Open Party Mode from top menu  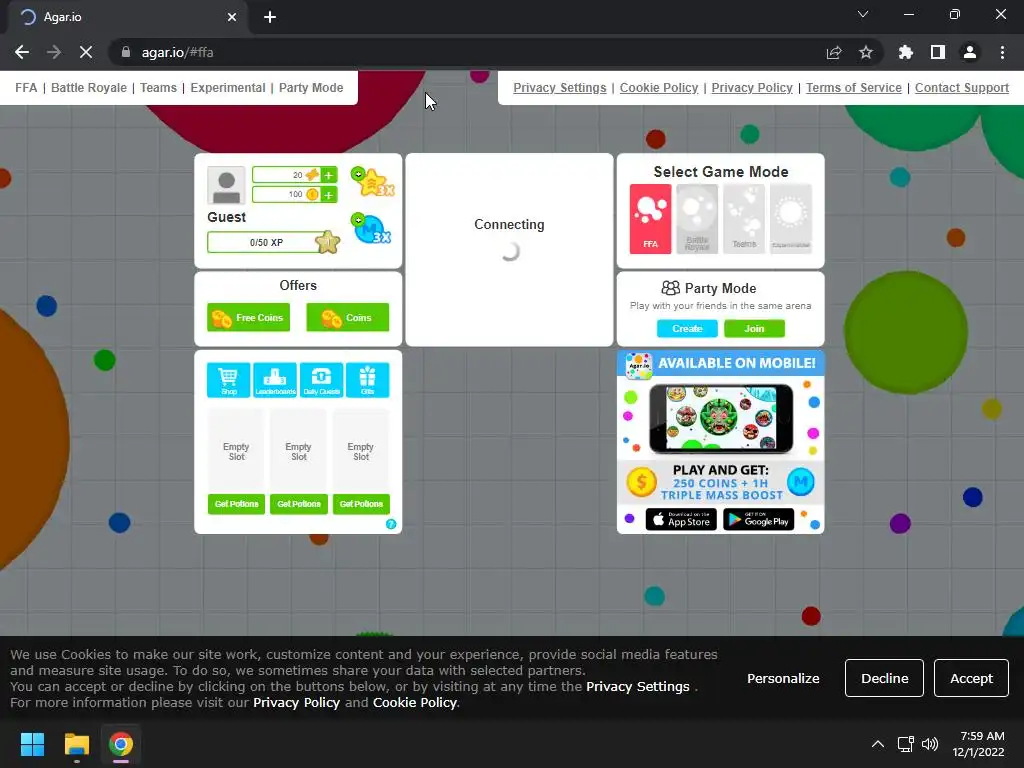(x=311, y=88)
